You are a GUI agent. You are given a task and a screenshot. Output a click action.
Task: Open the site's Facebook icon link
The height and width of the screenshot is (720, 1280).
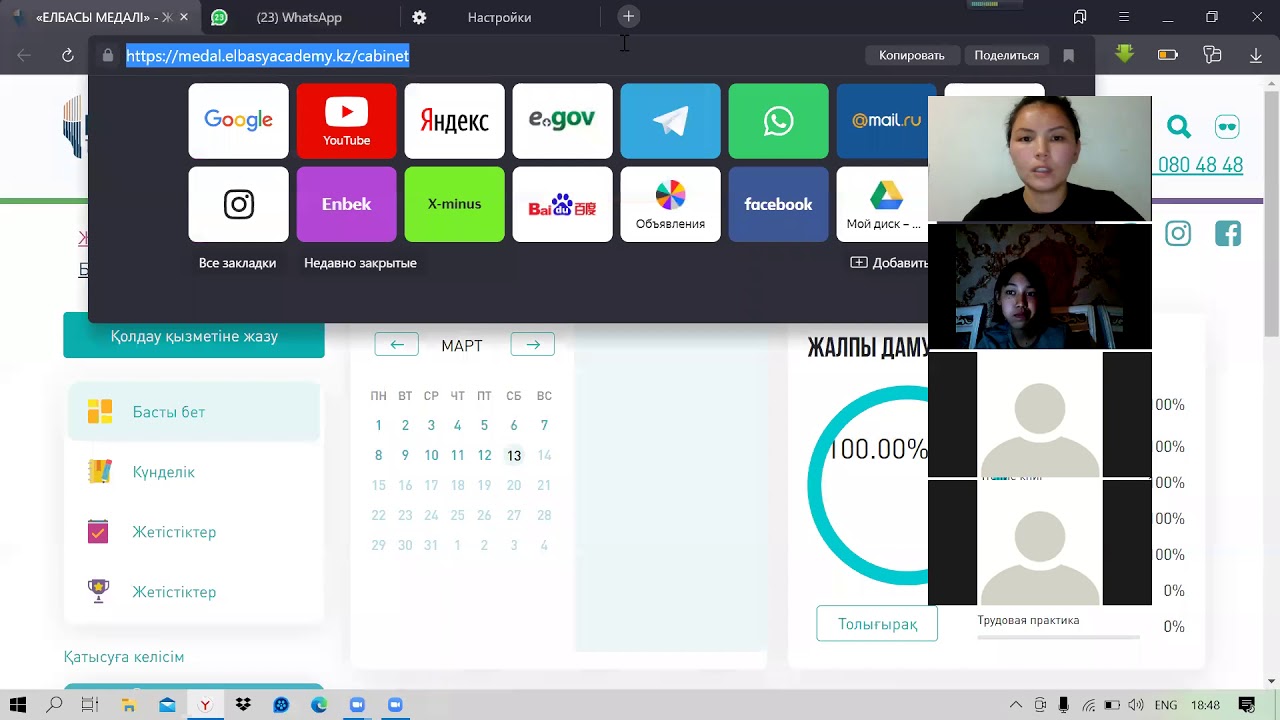[1228, 234]
